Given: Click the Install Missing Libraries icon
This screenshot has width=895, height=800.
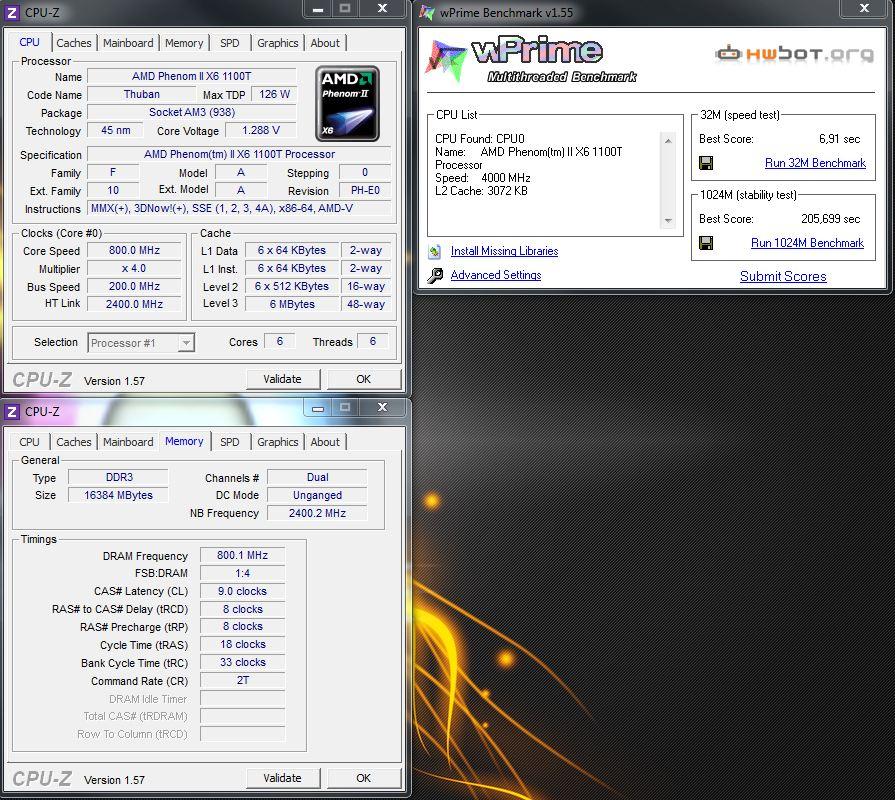Looking at the screenshot, I should pos(435,251).
